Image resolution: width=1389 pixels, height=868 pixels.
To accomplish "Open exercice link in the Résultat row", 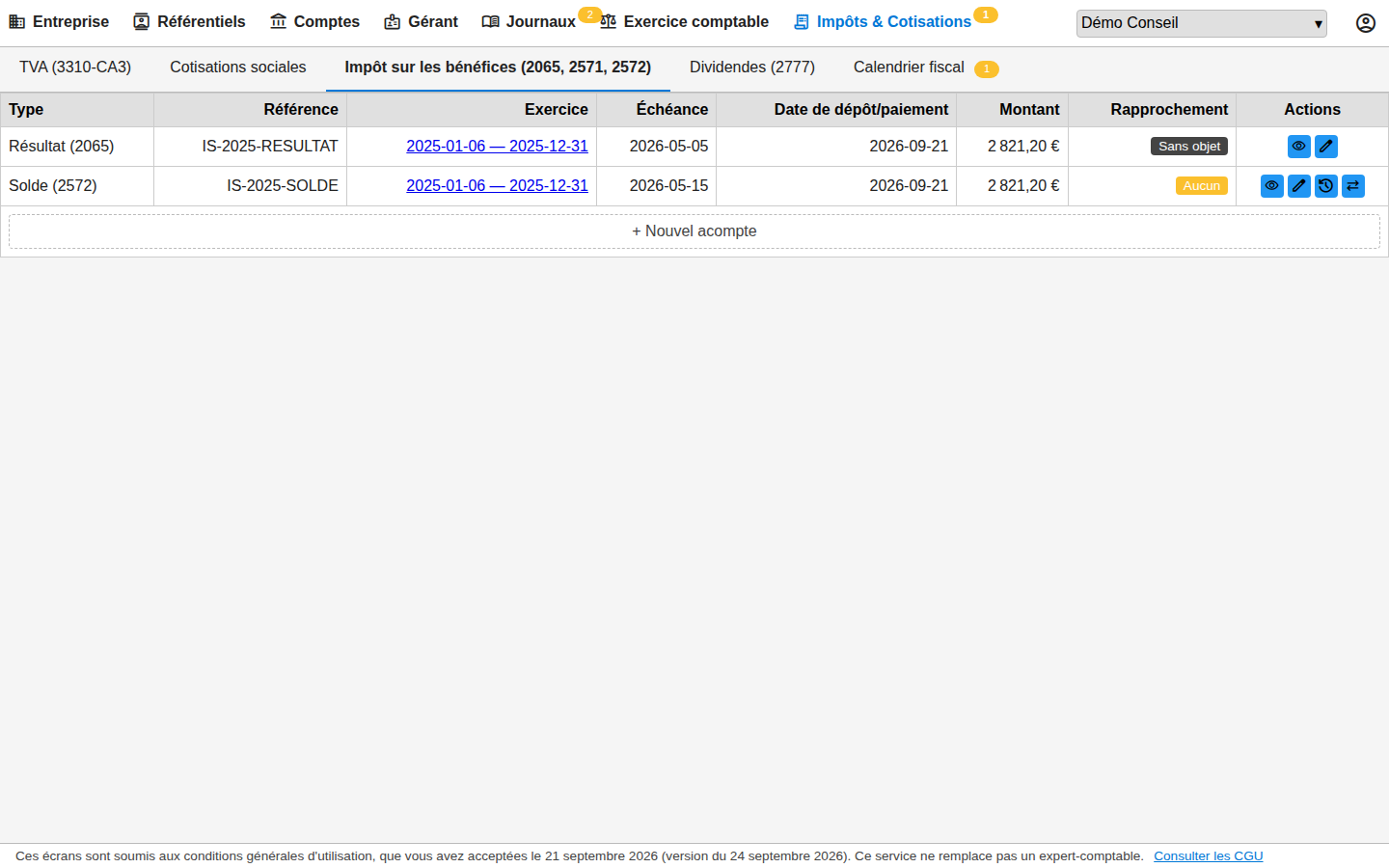I will [497, 147].
